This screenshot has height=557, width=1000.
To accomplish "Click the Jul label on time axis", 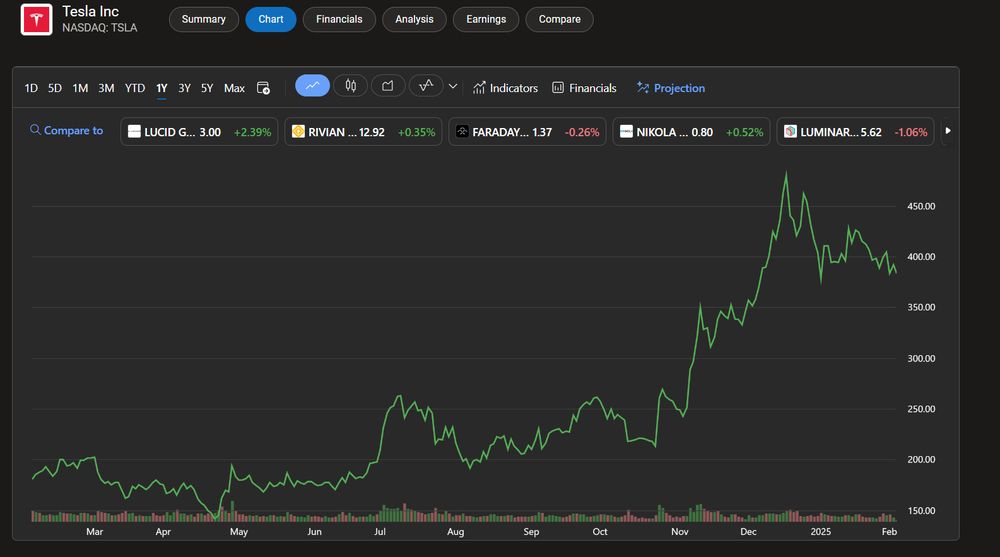I will tap(379, 531).
